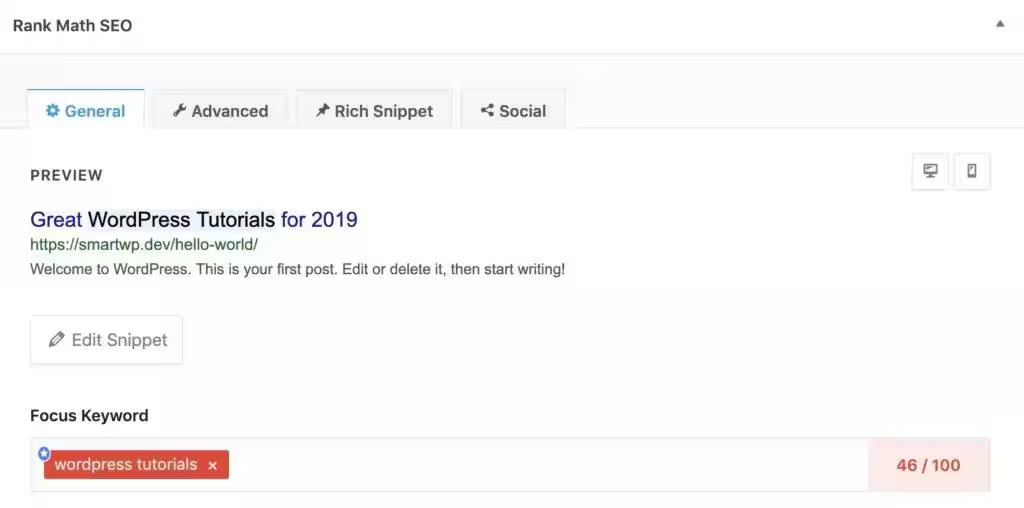1024x508 pixels.
Task: Click the blue star primary keyword badge
Action: click(44, 453)
